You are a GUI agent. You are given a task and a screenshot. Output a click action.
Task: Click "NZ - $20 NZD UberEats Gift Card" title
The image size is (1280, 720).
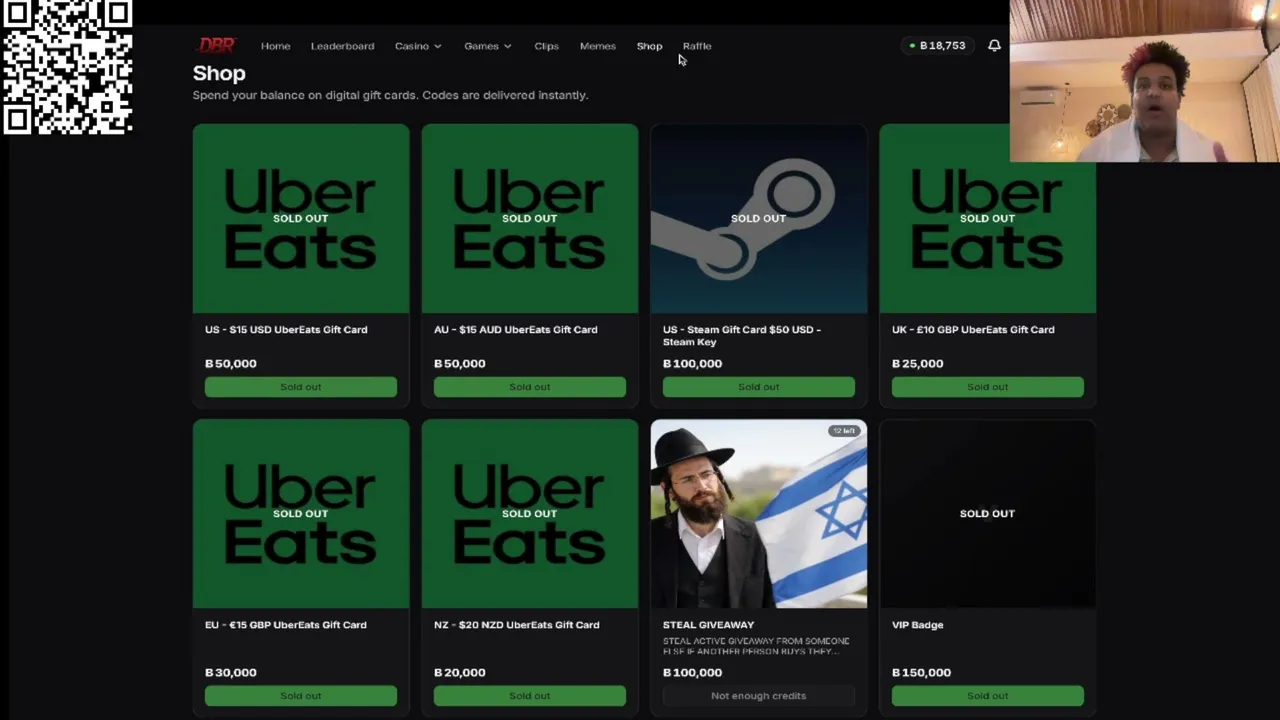tap(517, 625)
